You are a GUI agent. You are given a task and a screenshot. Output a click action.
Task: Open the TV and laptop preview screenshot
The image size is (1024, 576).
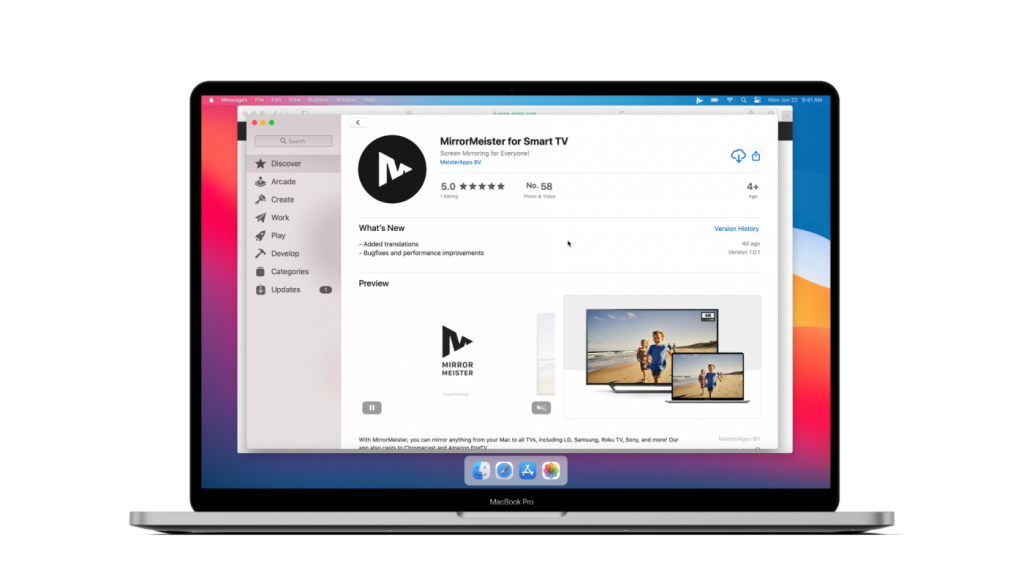tap(662, 357)
